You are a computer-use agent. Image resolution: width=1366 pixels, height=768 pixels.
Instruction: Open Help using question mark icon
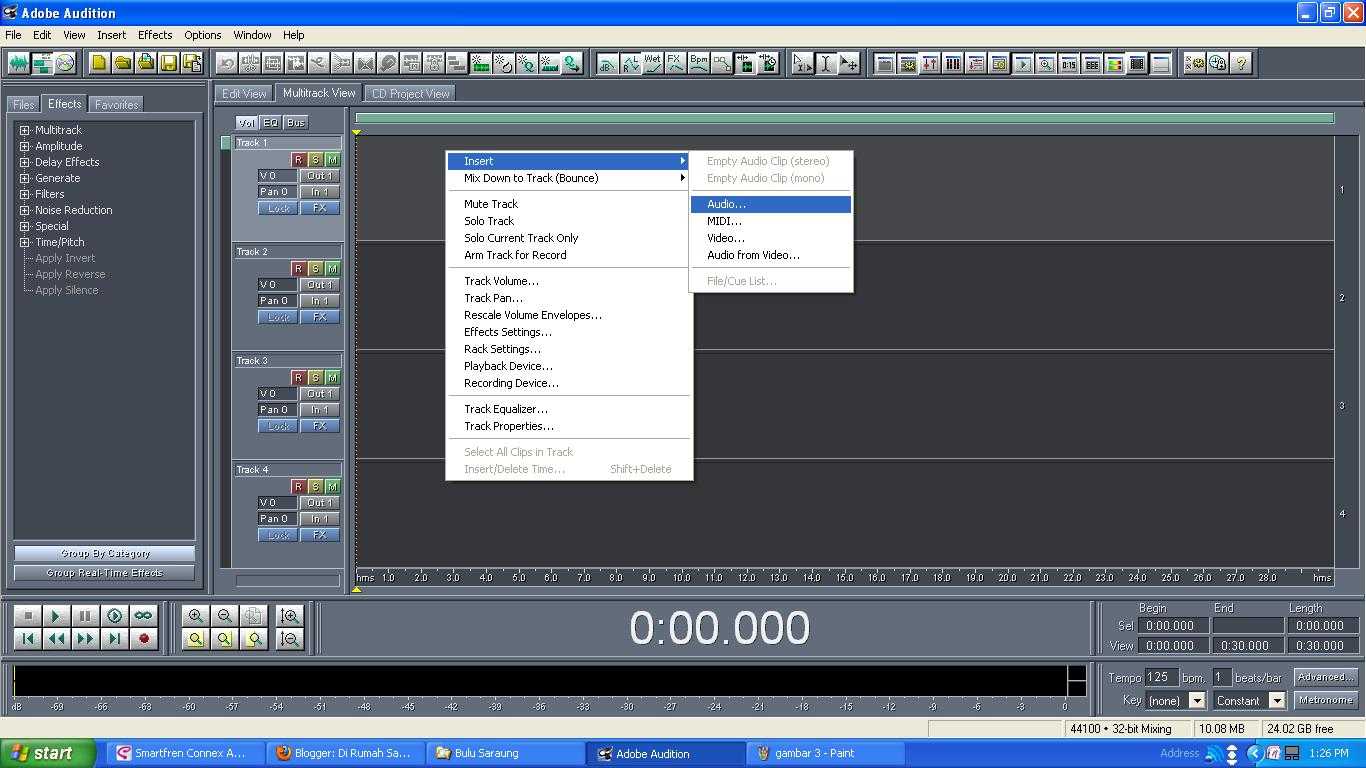(x=1241, y=63)
